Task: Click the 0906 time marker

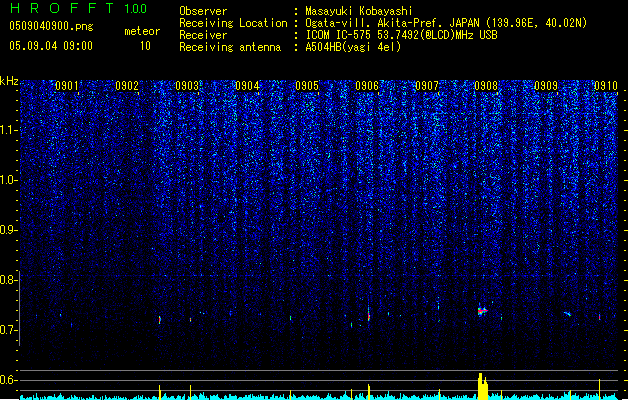Action: (x=367, y=86)
